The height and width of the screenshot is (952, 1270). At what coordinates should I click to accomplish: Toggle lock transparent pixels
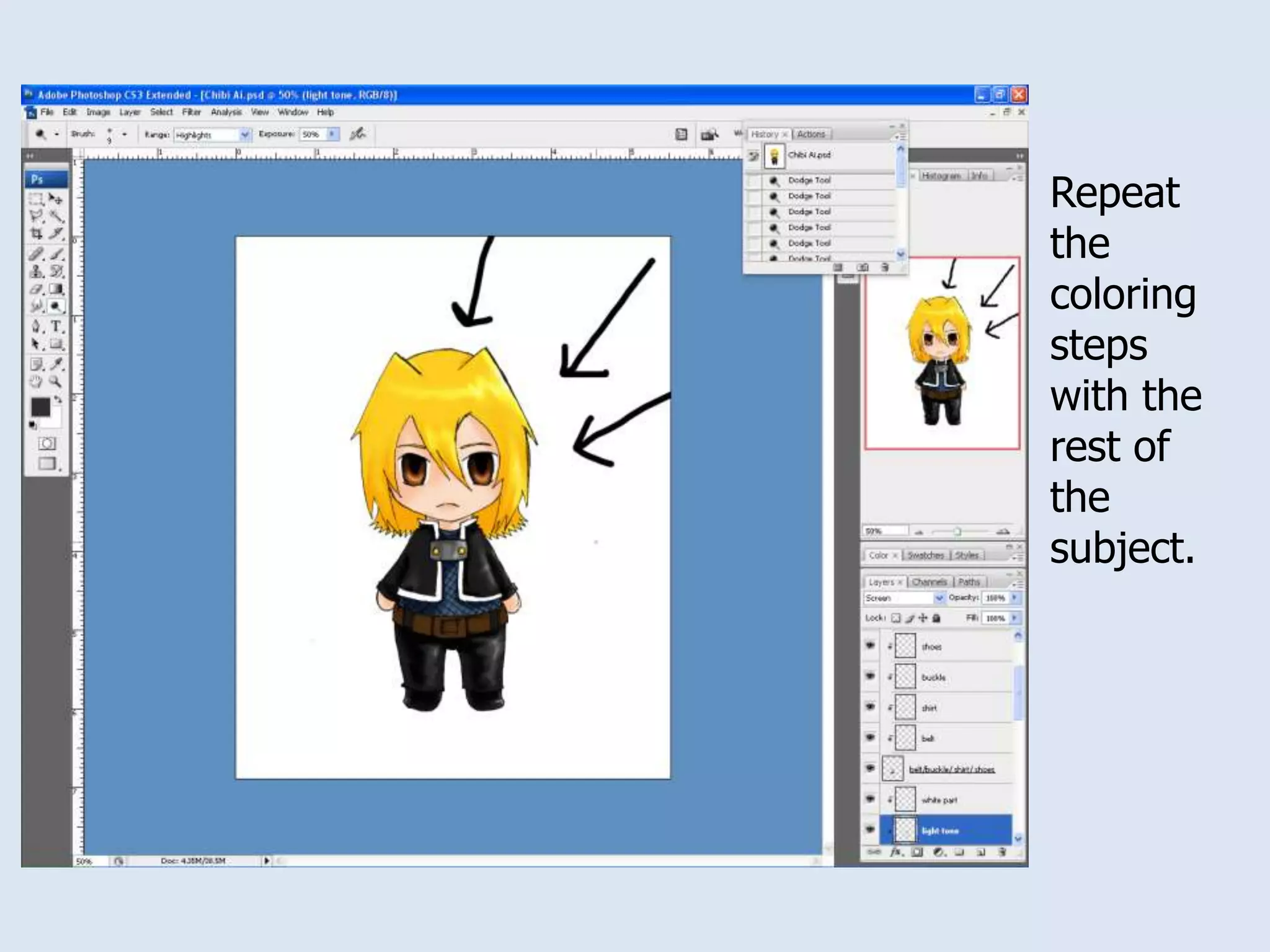pyautogui.click(x=896, y=618)
